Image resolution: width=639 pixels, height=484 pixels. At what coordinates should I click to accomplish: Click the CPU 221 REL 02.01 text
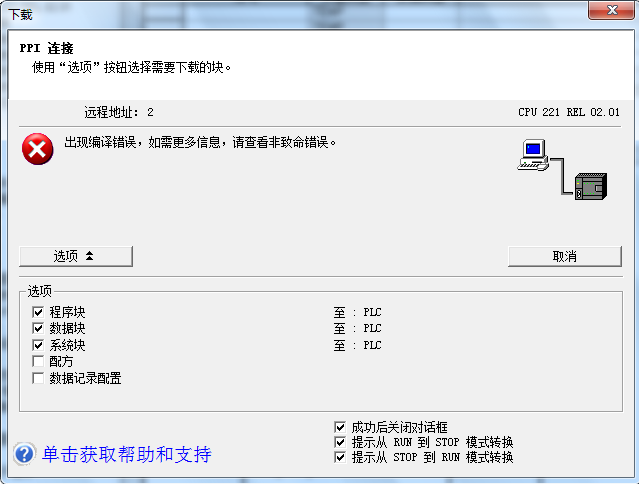pyautogui.click(x=568, y=112)
